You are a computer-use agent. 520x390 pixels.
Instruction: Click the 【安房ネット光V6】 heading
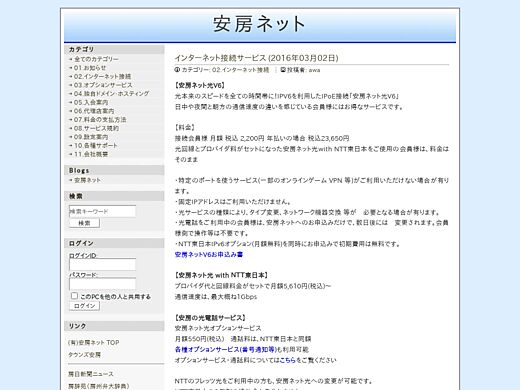point(200,85)
